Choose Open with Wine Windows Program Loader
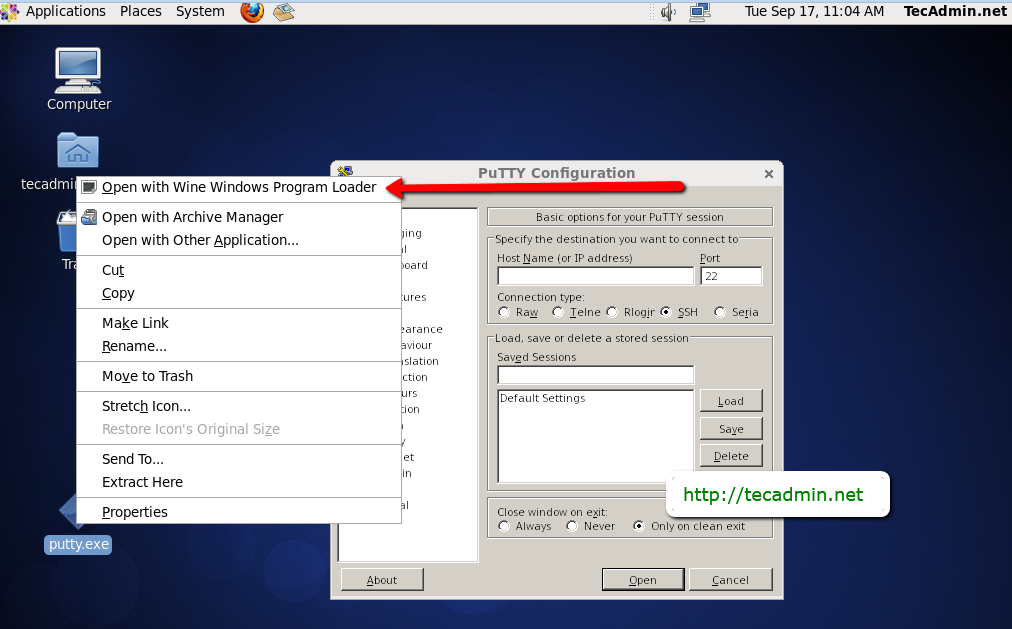The height and width of the screenshot is (629, 1012). 239,188
